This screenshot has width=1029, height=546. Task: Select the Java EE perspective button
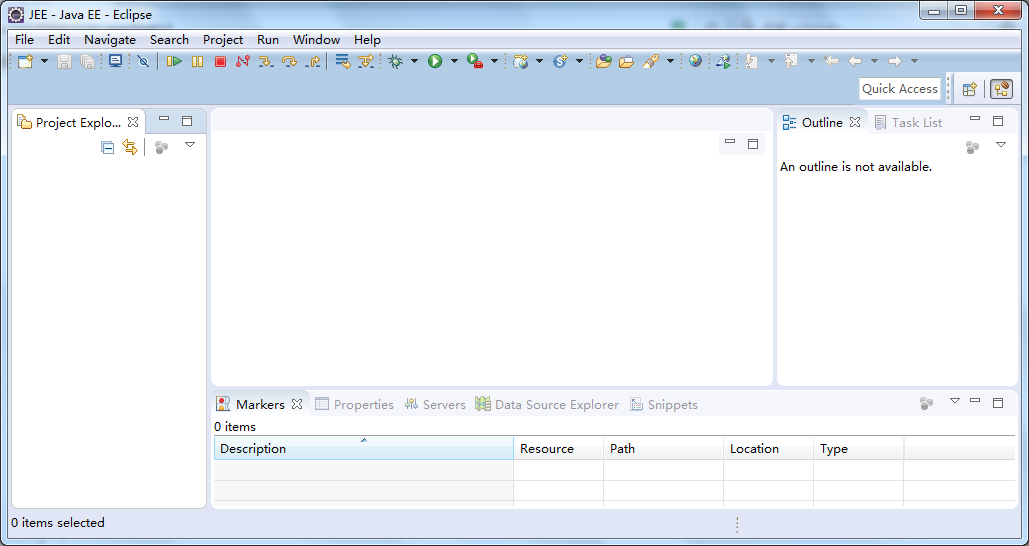(x=1001, y=89)
